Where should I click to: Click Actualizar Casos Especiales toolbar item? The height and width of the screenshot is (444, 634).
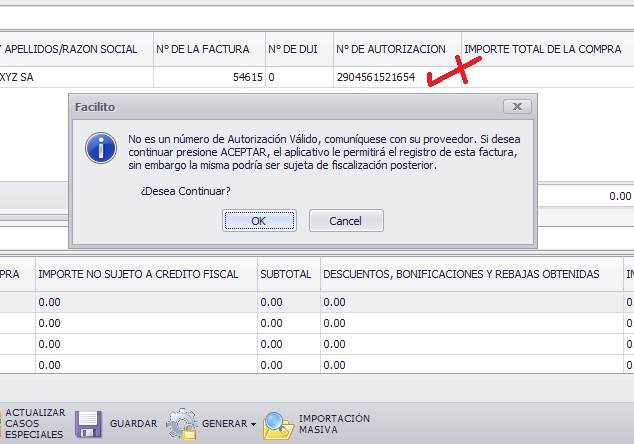click(x=35, y=424)
